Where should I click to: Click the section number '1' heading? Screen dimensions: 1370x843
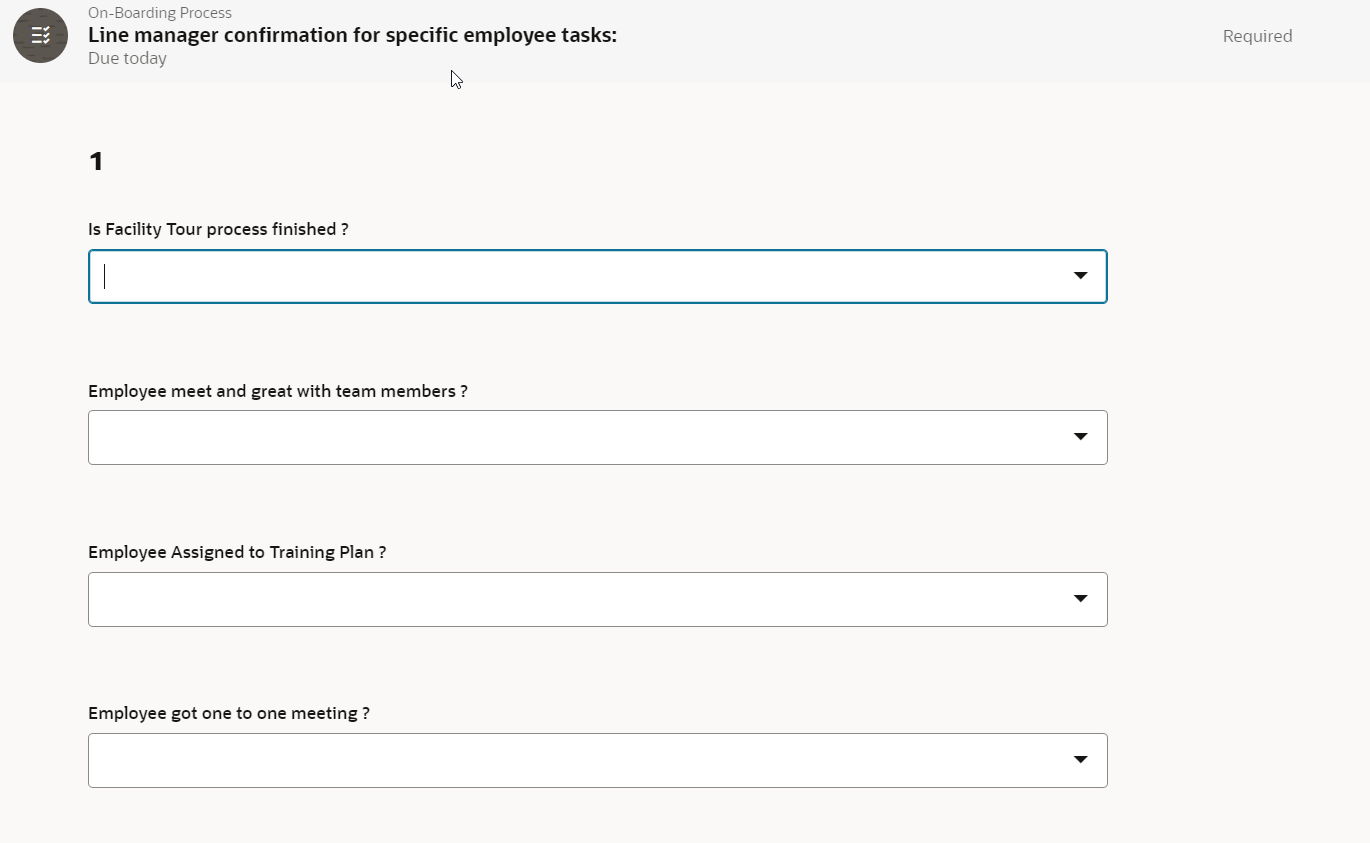[x=96, y=161]
